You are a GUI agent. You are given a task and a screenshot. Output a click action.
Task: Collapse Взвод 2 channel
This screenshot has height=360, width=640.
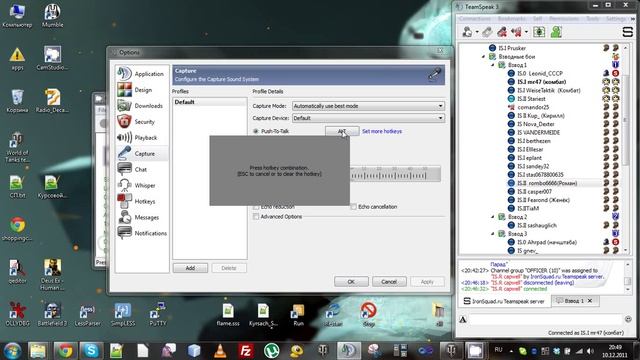492,217
